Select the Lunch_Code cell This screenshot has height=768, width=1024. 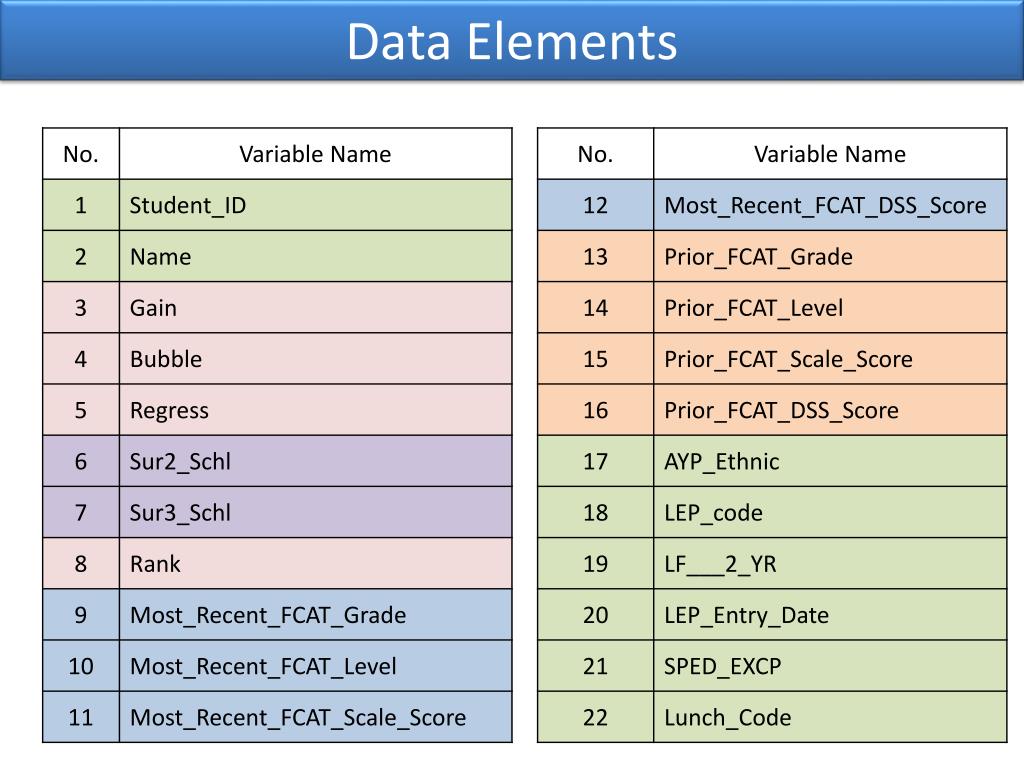tap(830, 717)
